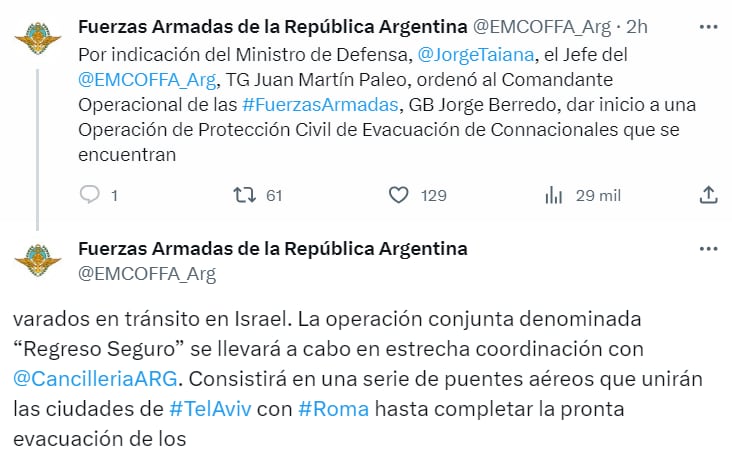
Task: Open the first tweet's more options menu
Action: pos(708,24)
